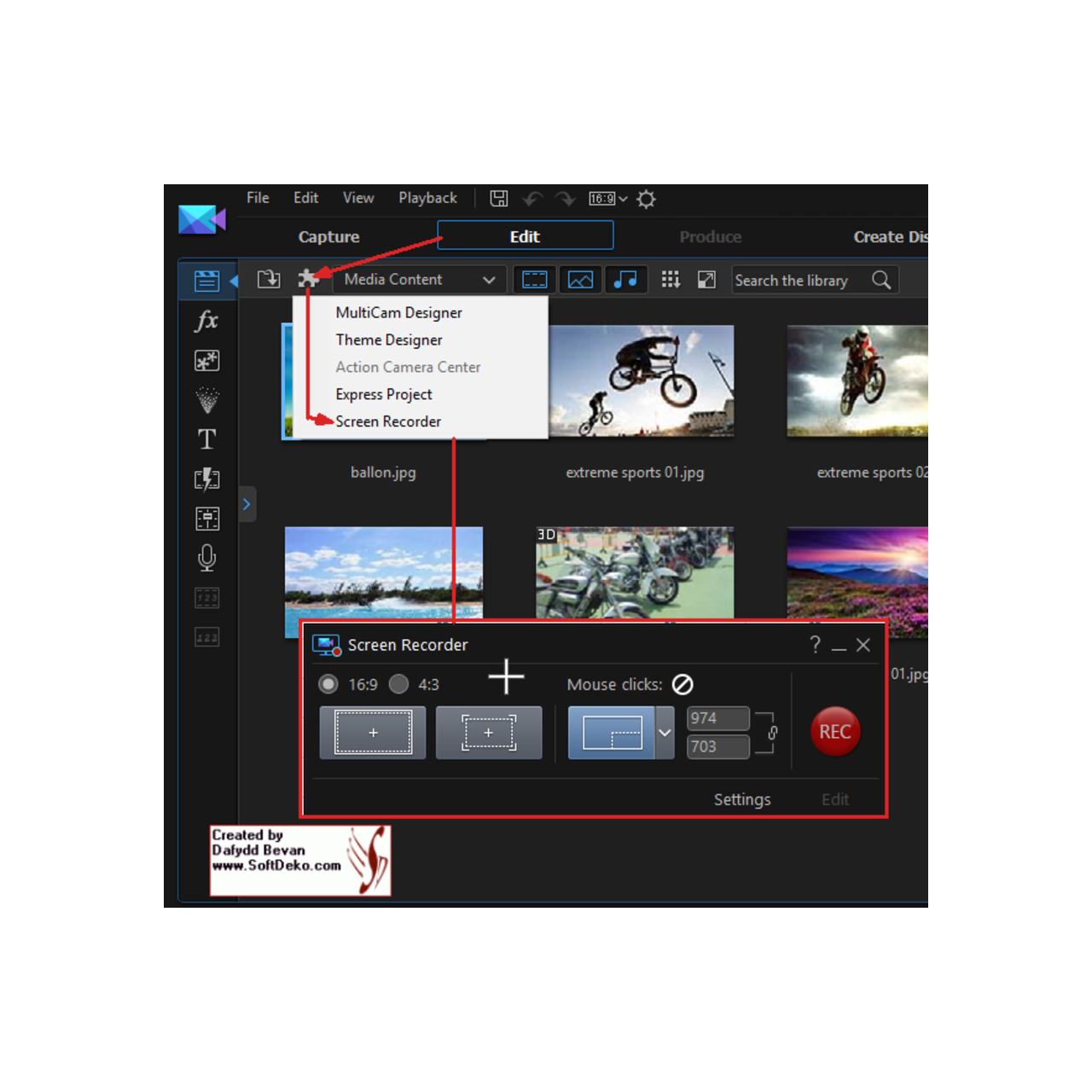1092x1092 pixels.
Task: Open the Transition Room (lightning icon)
Action: (x=207, y=479)
